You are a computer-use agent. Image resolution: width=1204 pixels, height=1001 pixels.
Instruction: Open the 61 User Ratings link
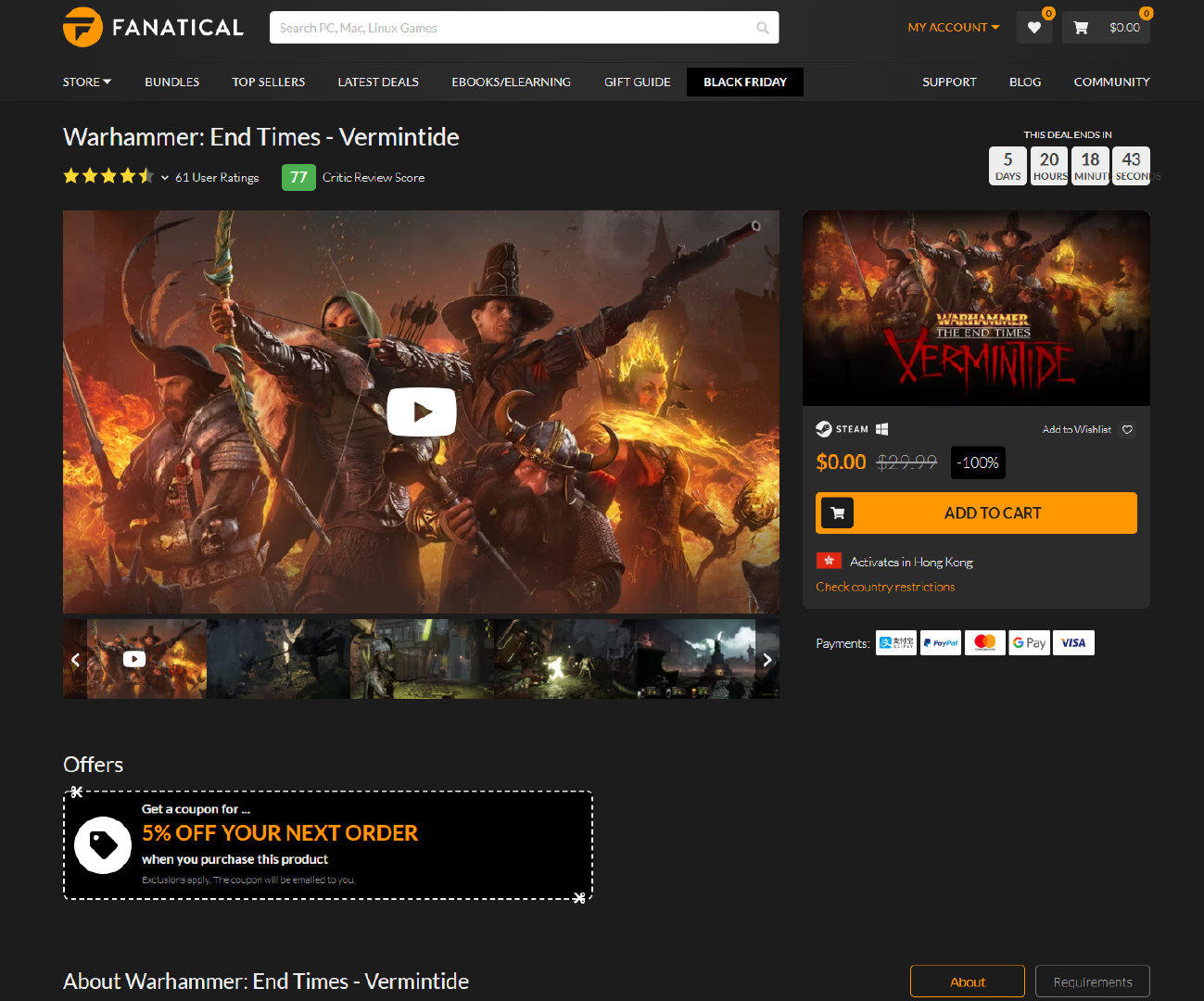point(217,177)
